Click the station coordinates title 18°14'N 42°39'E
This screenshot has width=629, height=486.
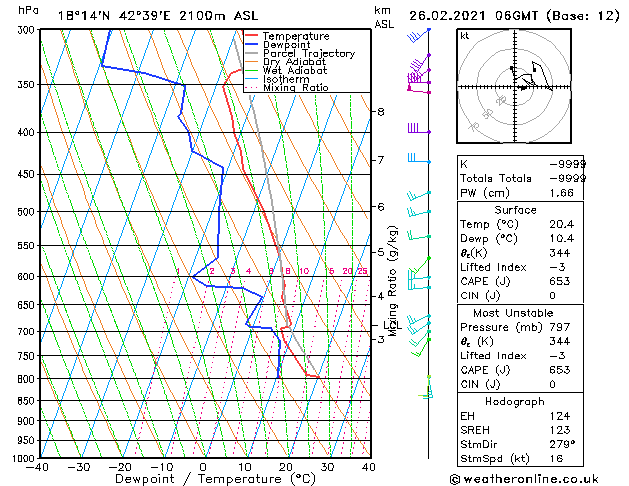[x=114, y=16]
